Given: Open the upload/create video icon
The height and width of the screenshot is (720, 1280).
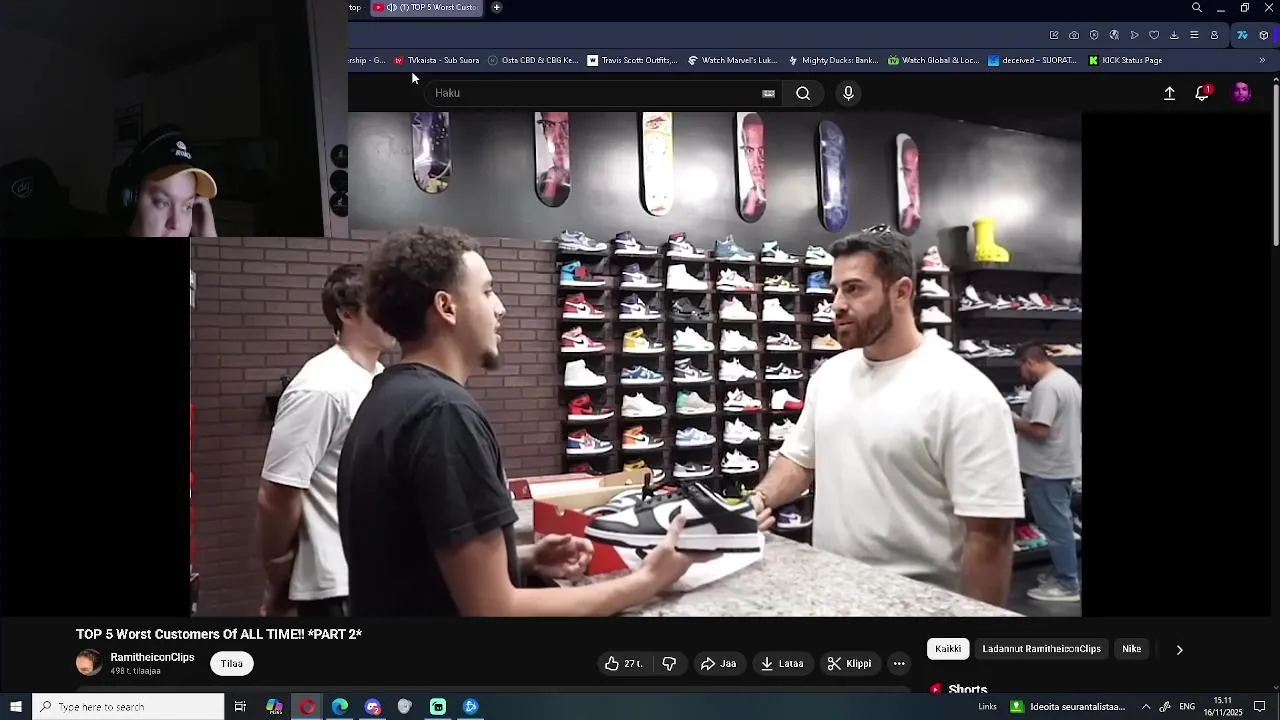Looking at the screenshot, I should (1169, 93).
